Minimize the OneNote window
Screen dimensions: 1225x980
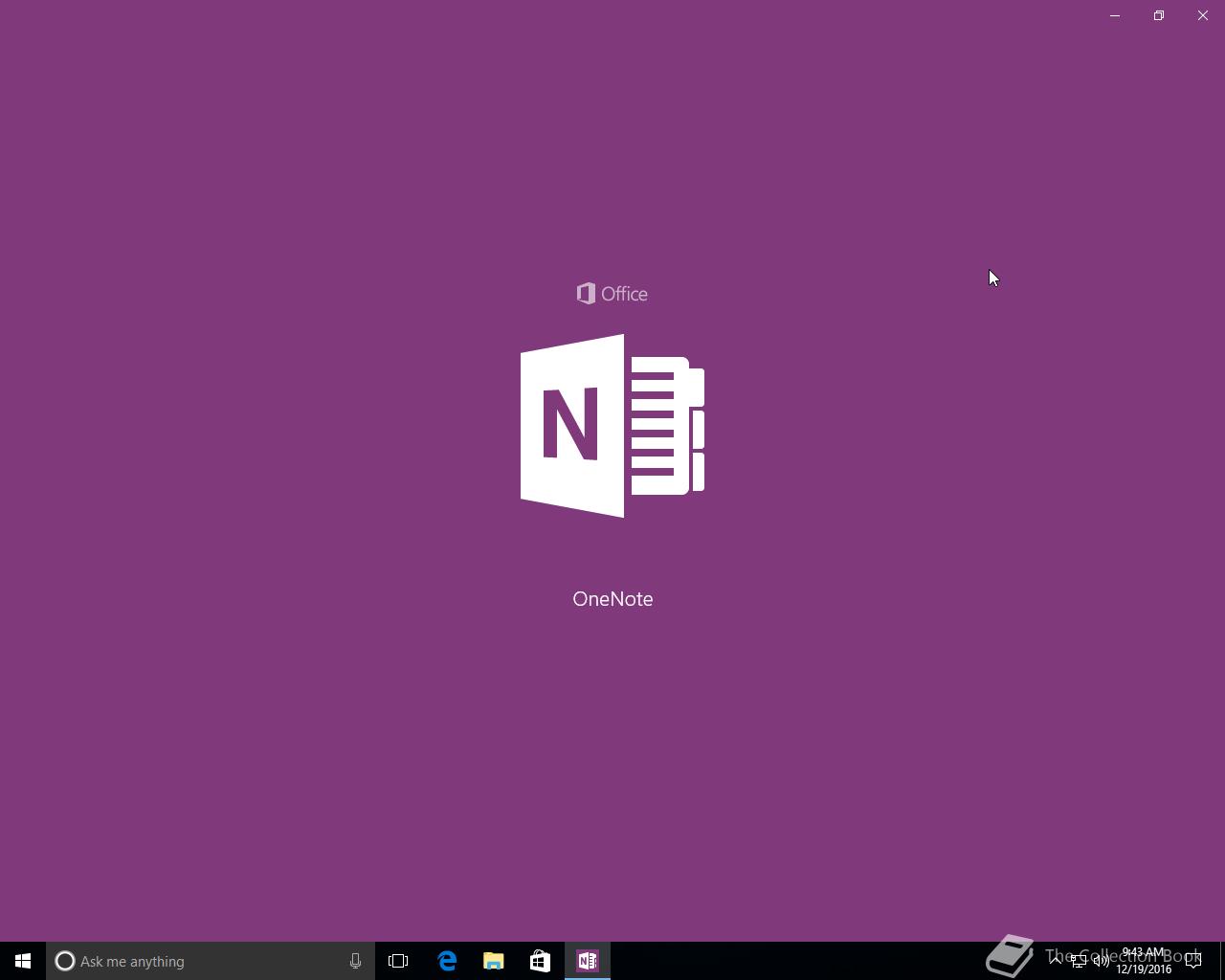(1115, 15)
